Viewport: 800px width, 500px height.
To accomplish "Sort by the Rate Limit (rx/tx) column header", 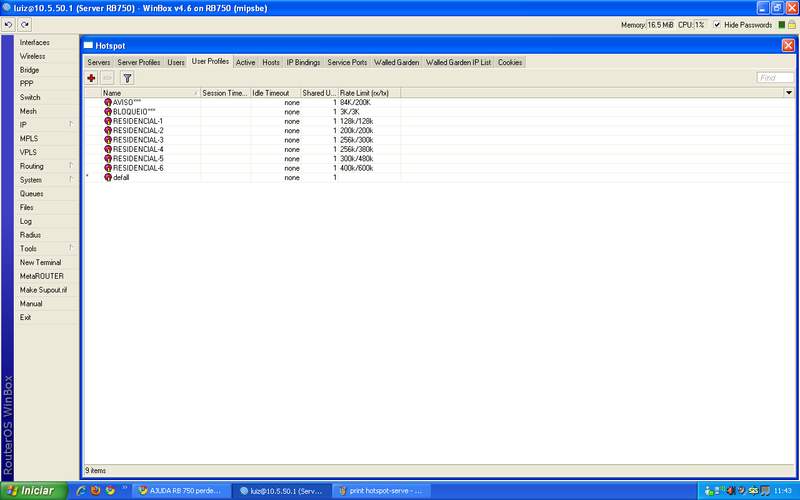I will [x=370, y=93].
